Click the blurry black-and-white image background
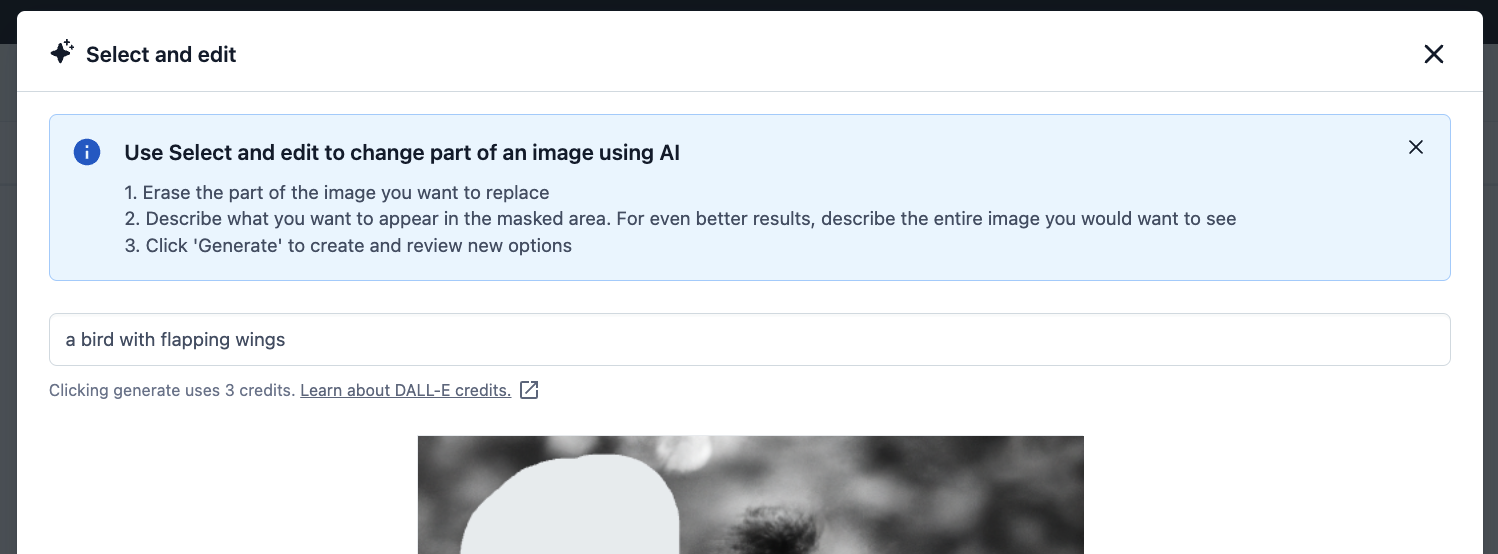 tap(900, 480)
